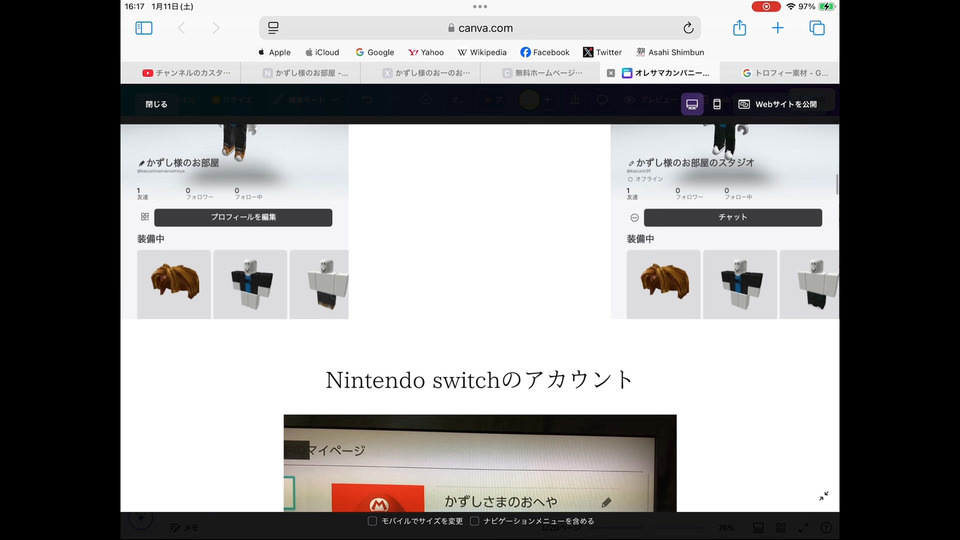
Task: Open the Facebook bookmark
Action: pos(545,53)
